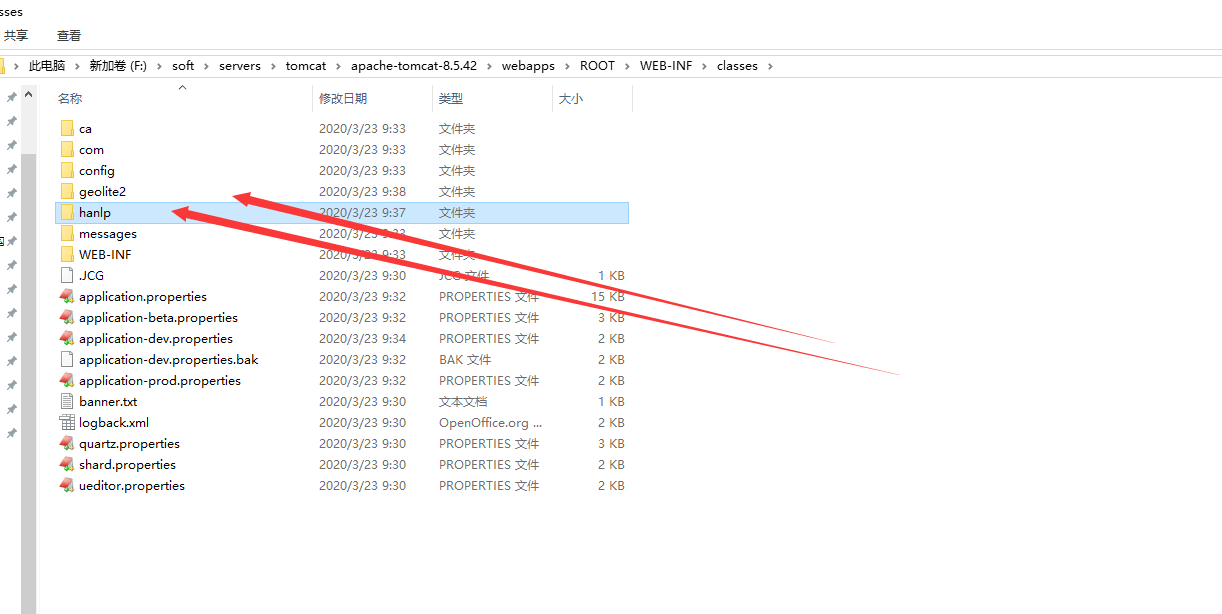Click the ueditor.properties file icon
The width and height of the screenshot is (1222, 614).
point(67,485)
